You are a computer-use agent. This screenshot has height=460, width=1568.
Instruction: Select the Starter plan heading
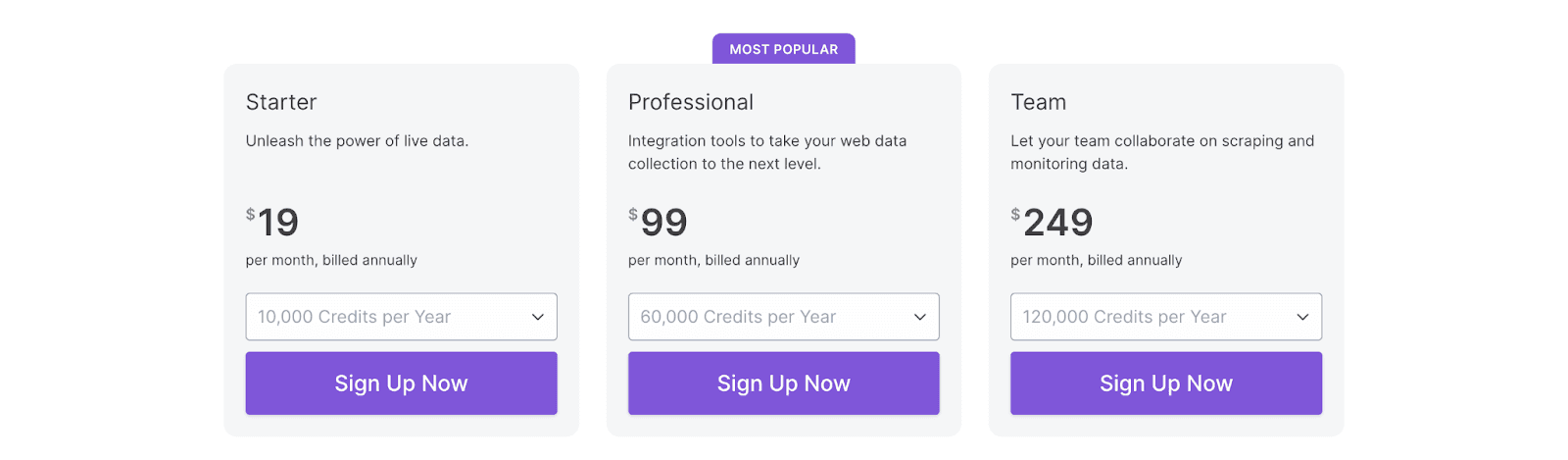(x=281, y=102)
